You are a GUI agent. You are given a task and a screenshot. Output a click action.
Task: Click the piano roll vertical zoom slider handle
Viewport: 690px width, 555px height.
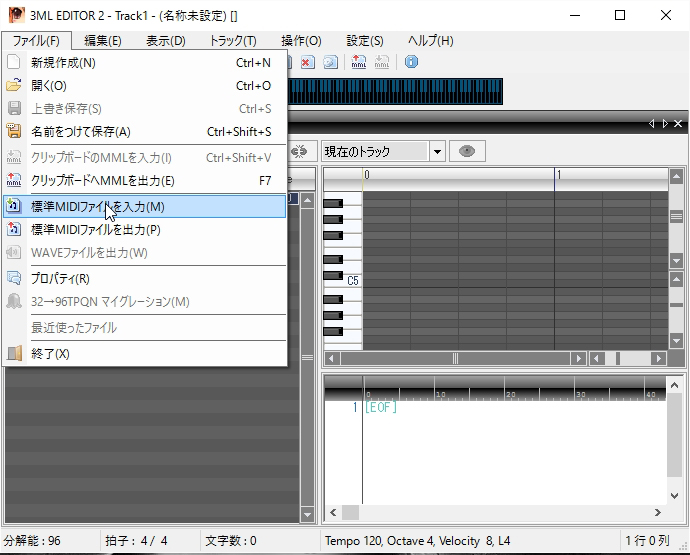point(676,305)
